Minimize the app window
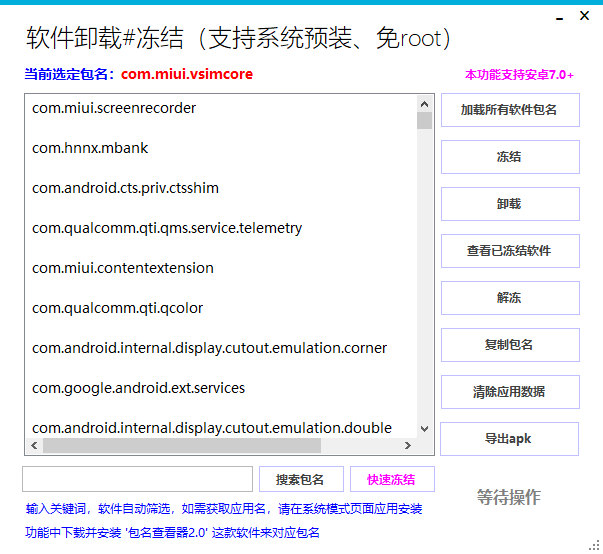 (x=560, y=18)
